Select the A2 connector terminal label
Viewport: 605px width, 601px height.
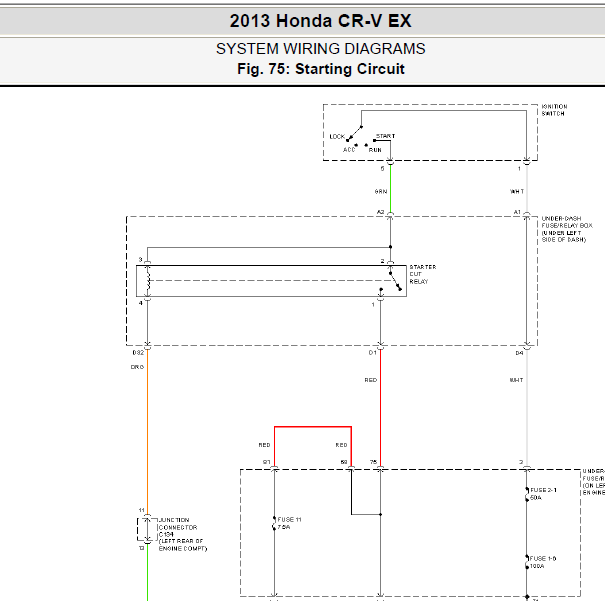(x=380, y=212)
